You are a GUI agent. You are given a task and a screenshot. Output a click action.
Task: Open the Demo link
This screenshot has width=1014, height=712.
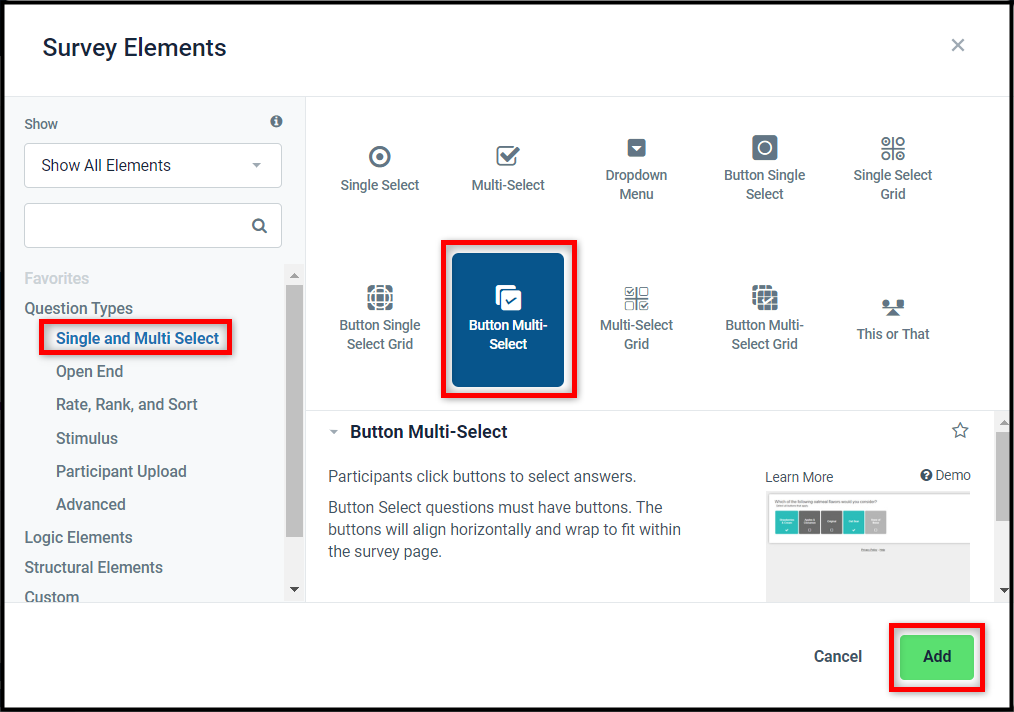coord(946,476)
